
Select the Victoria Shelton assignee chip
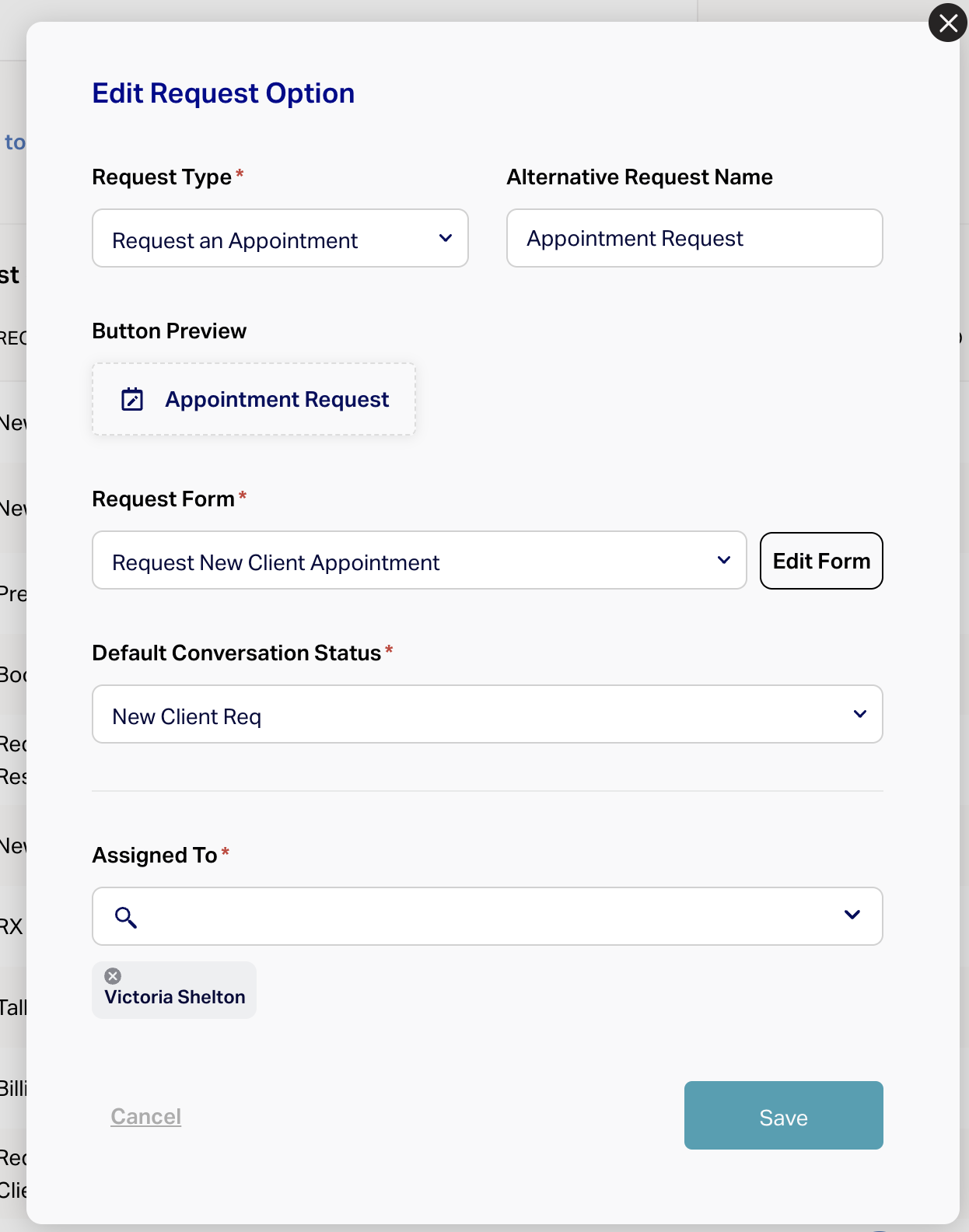click(175, 997)
